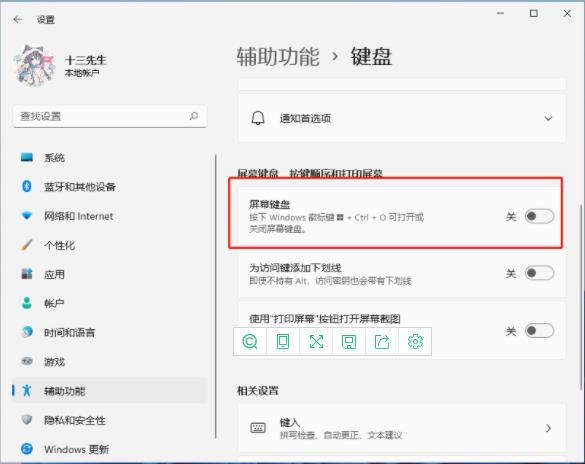Click the accessibility figure icon
The width and height of the screenshot is (585, 464).
(27, 390)
